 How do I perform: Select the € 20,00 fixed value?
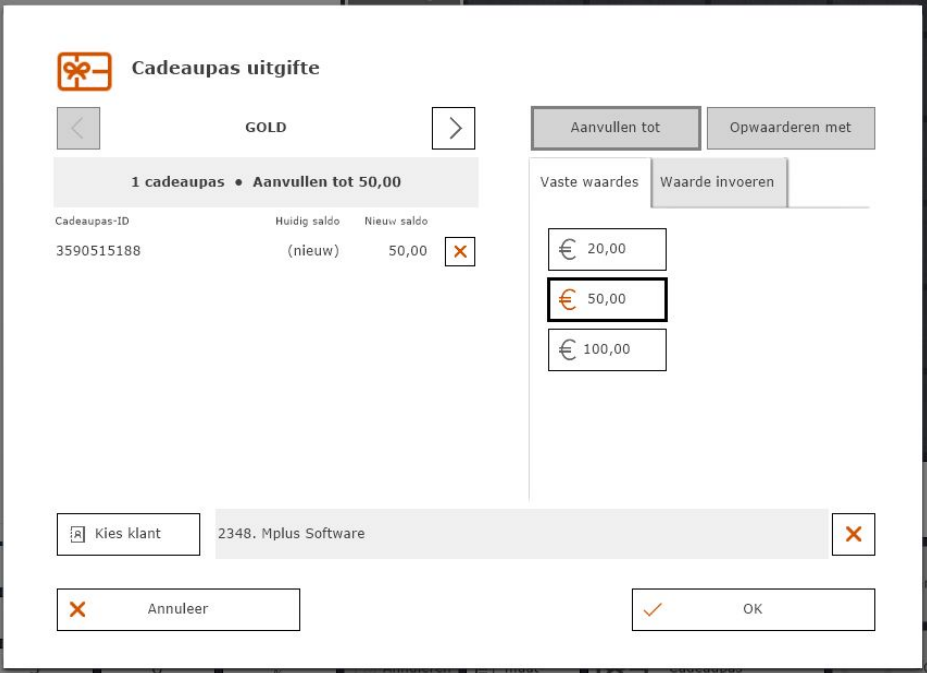coord(607,249)
